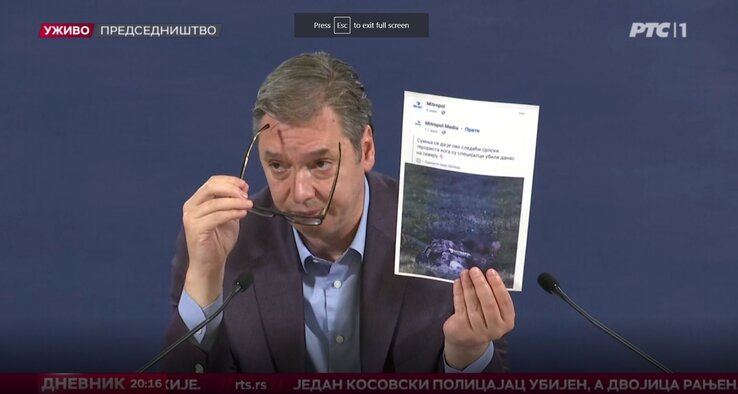Click the photo in the printed post
Viewport: 738px width, 394px height.
pos(461,225)
